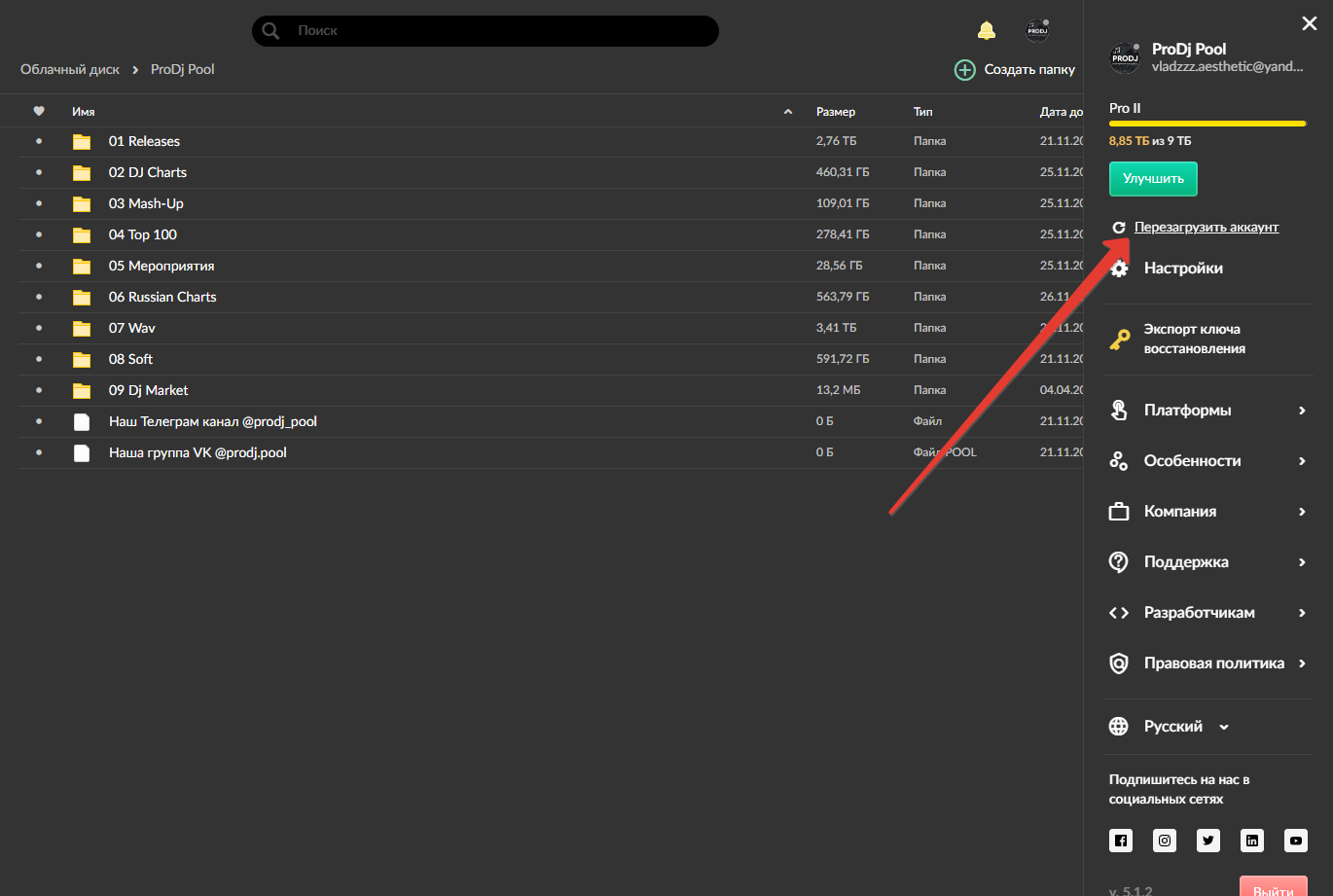This screenshot has width=1333, height=896.
Task: Click the heart favorites column header icon
Action: 39,111
